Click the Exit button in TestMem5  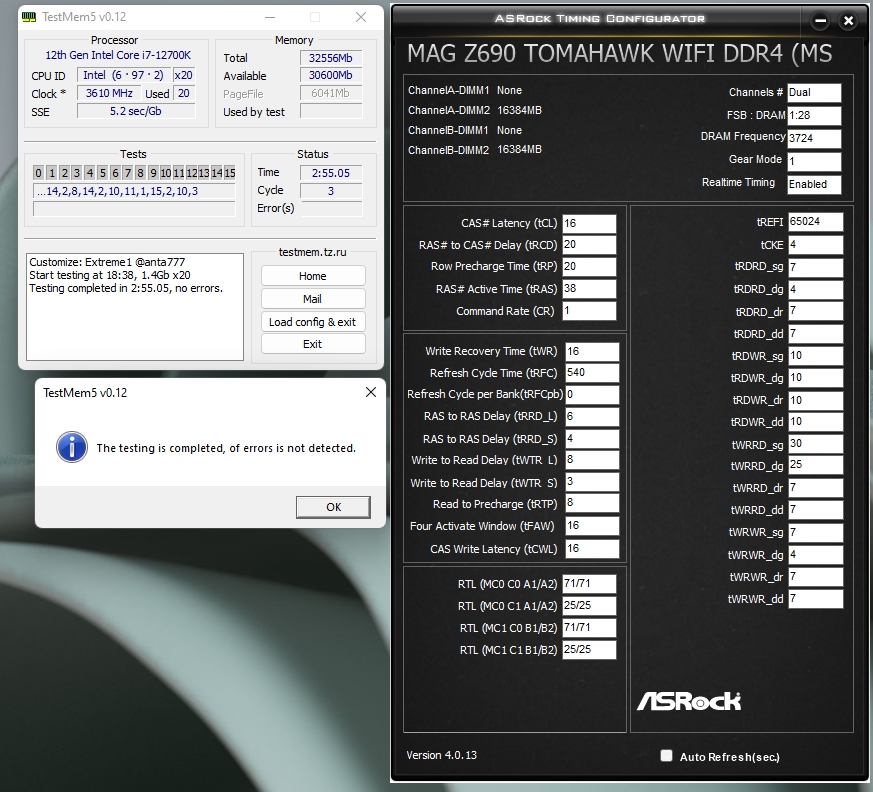coord(313,344)
